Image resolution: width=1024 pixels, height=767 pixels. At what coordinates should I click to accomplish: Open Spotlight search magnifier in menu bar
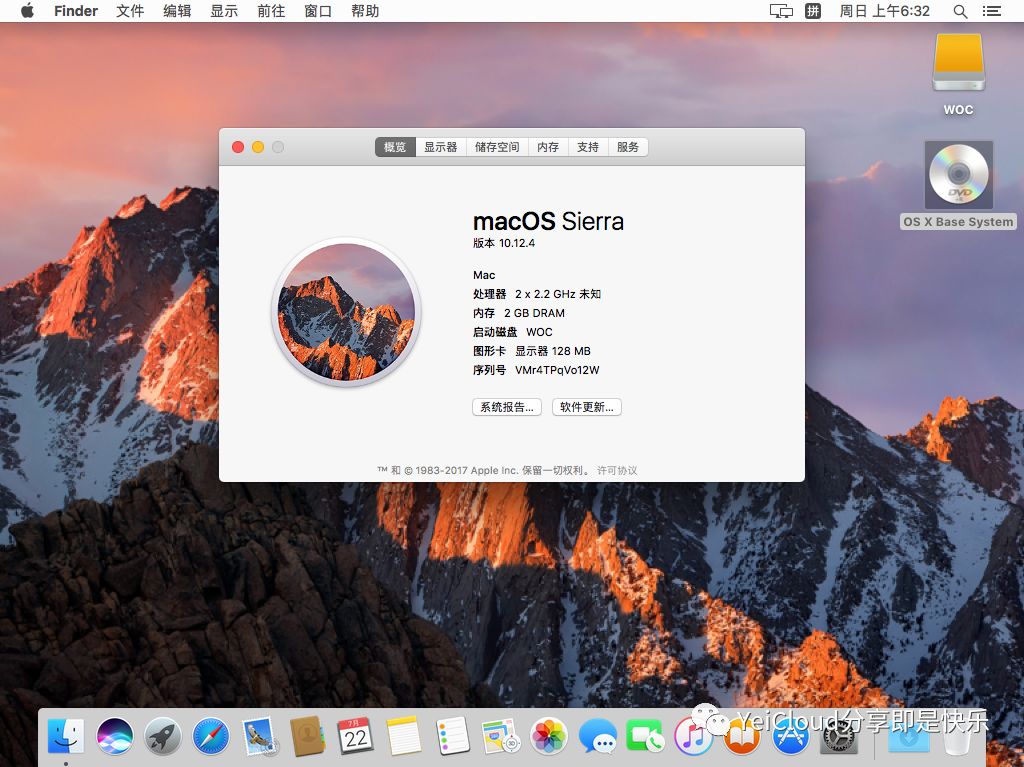coord(960,11)
